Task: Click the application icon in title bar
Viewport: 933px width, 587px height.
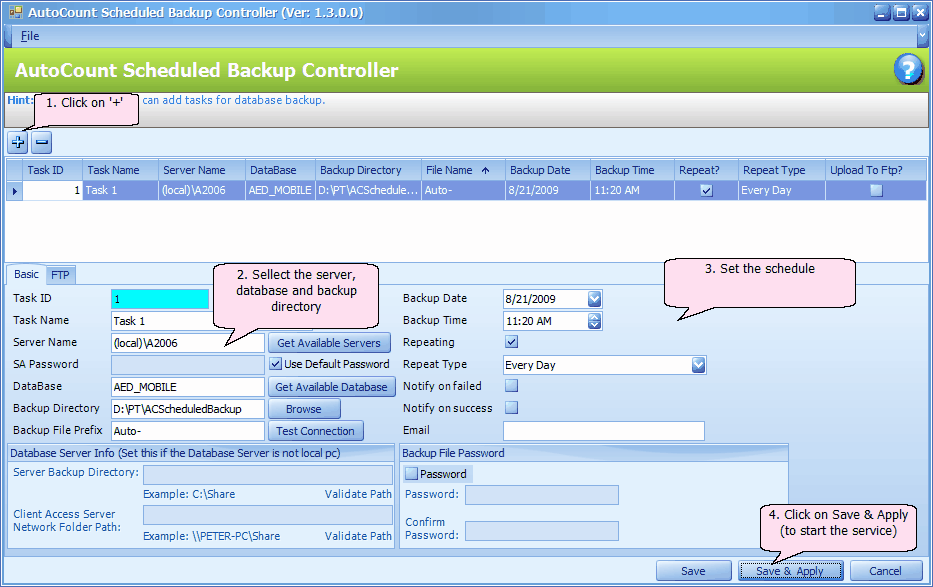Action: (x=15, y=12)
